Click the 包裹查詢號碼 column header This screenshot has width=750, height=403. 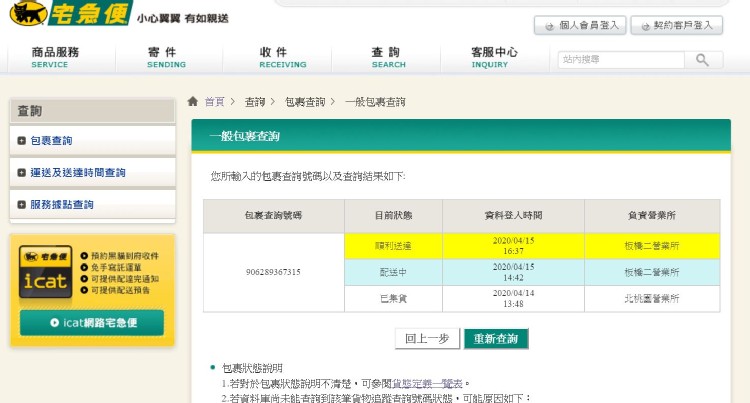pos(273,216)
